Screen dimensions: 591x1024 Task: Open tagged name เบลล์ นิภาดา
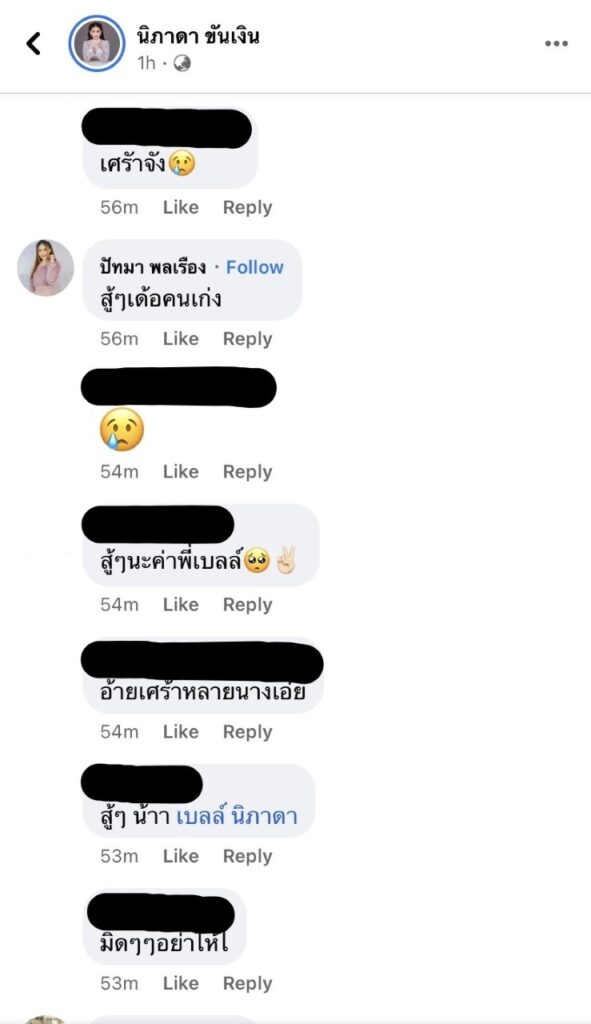pyautogui.click(x=237, y=816)
